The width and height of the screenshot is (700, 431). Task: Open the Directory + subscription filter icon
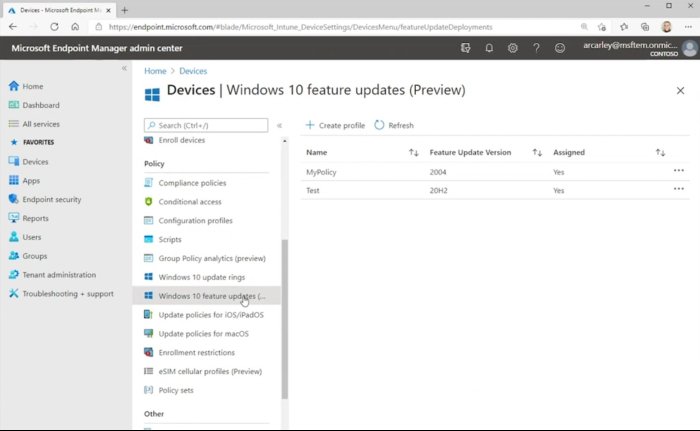(466, 48)
